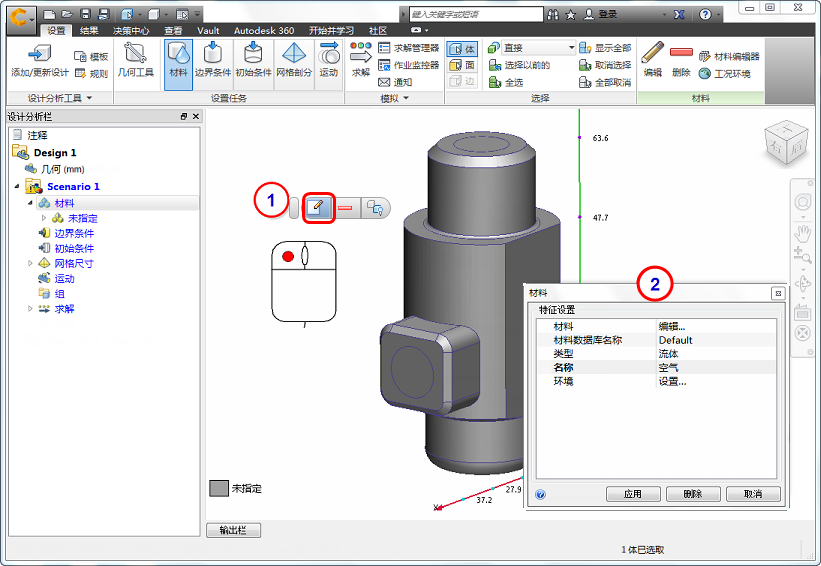This screenshot has height=566, width=821.
Task: Switch to the Autodesk 360 tab
Action: 264,30
